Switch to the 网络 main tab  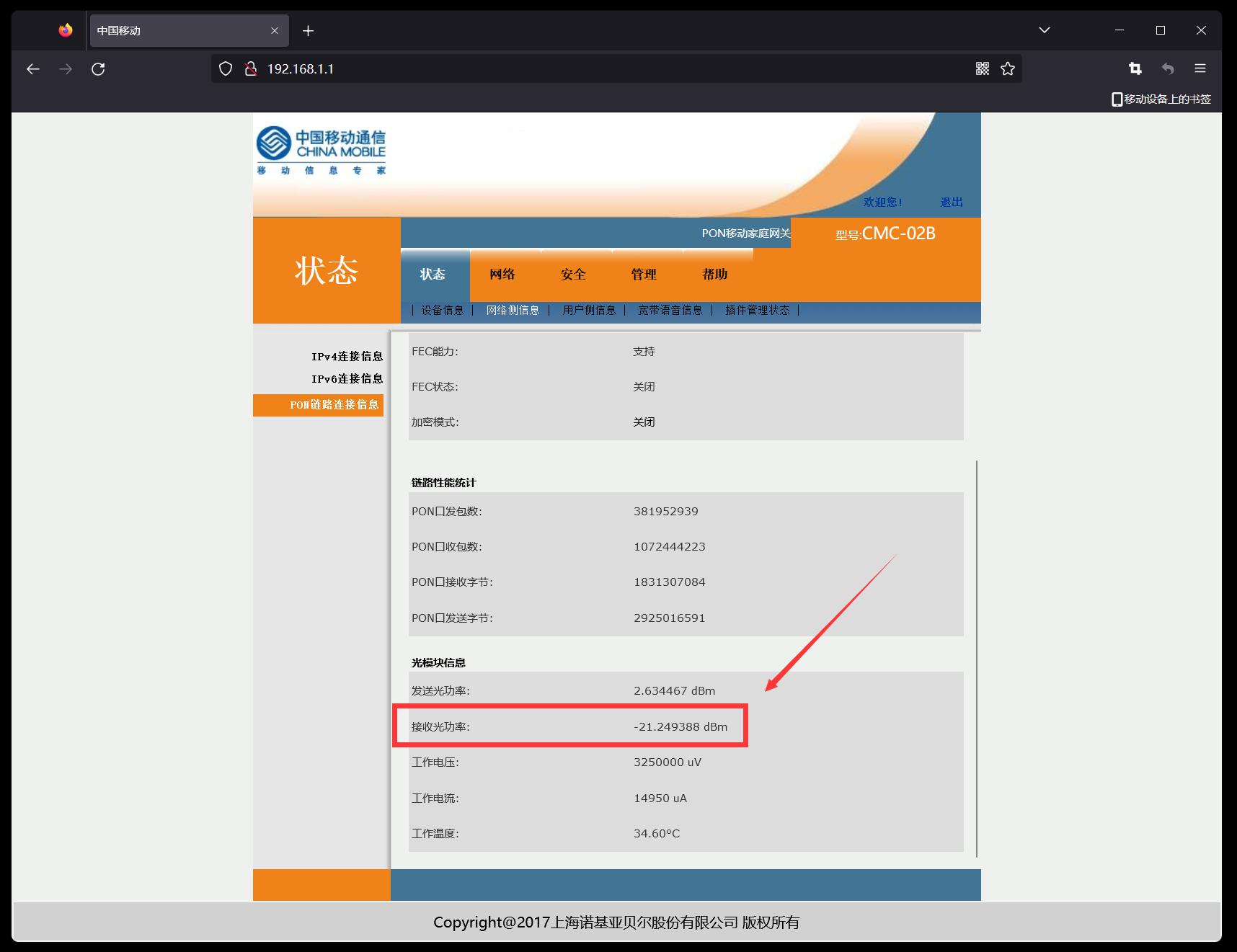pos(502,275)
